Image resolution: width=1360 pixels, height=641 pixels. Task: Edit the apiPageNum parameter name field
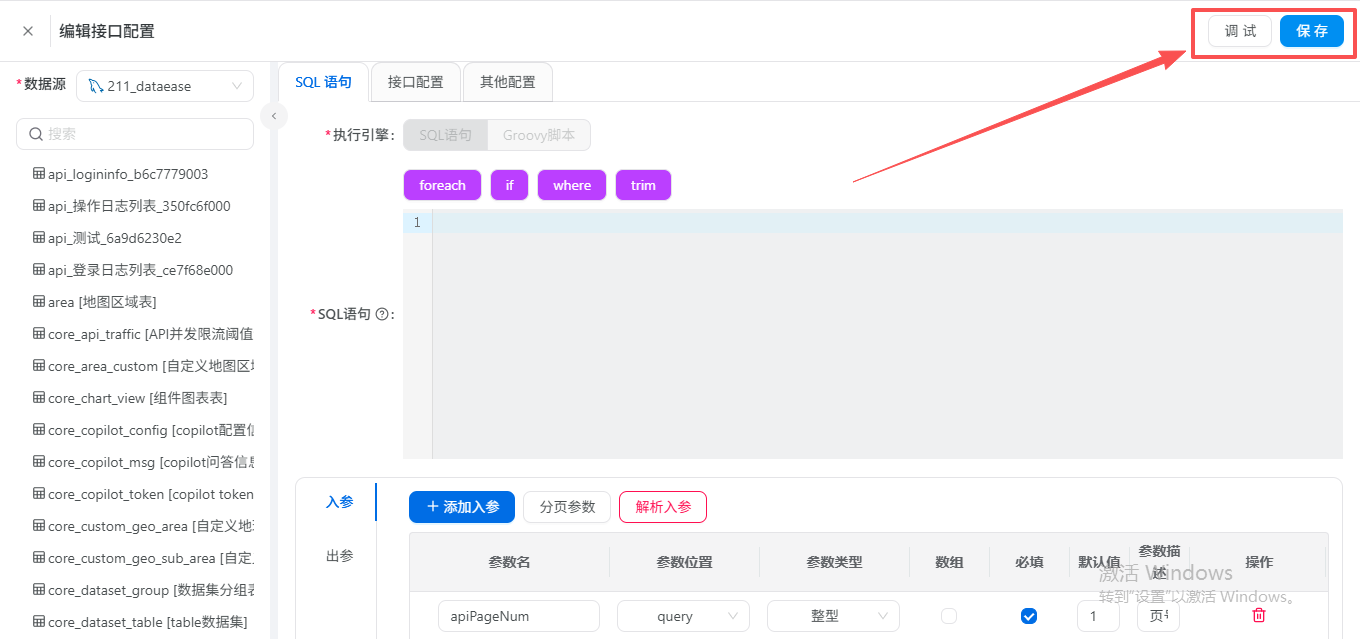(519, 616)
